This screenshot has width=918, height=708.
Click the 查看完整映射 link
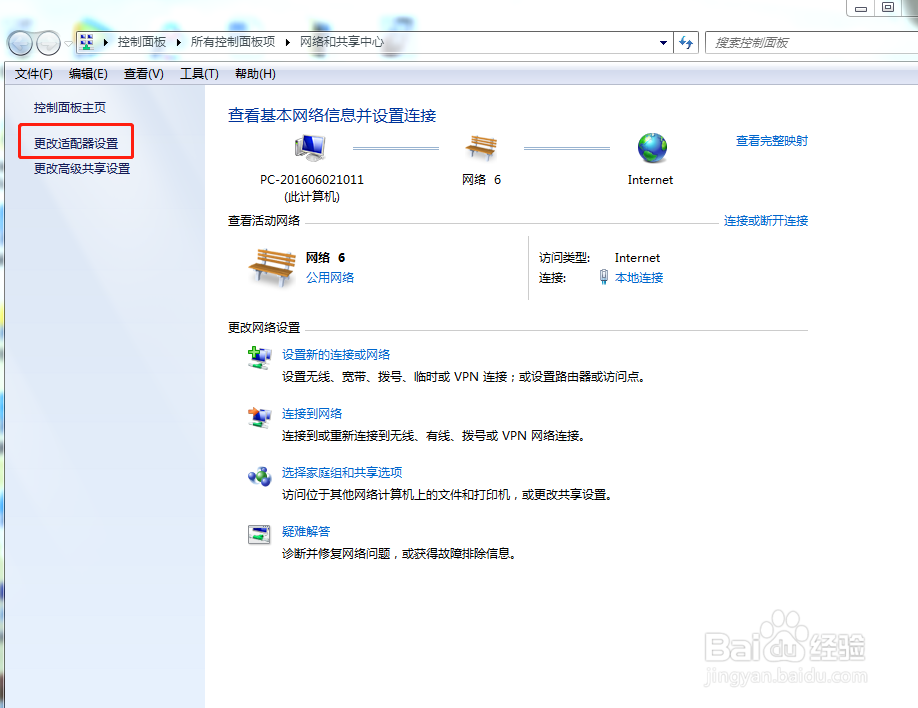pyautogui.click(x=772, y=141)
